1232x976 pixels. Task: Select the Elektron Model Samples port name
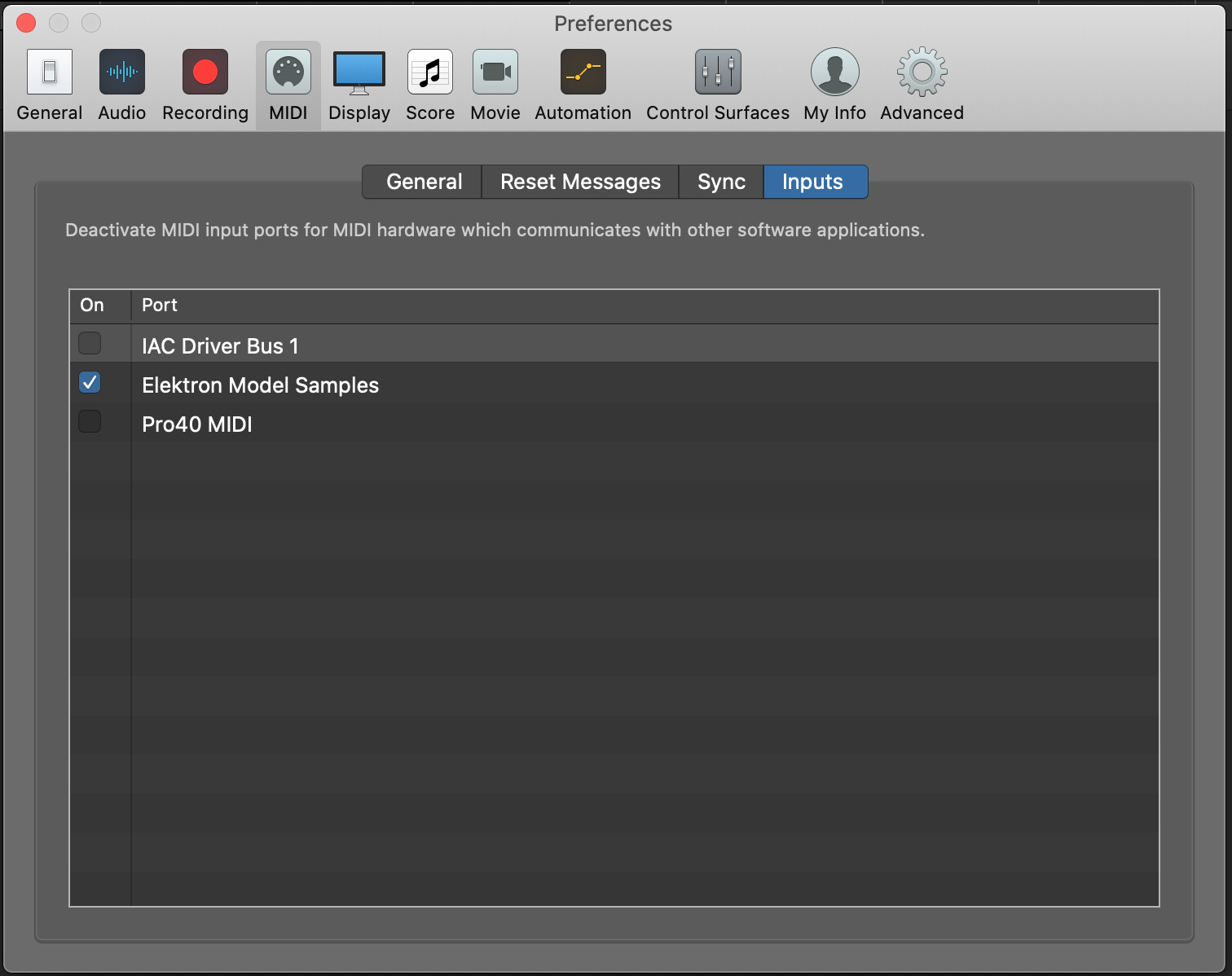pos(260,385)
